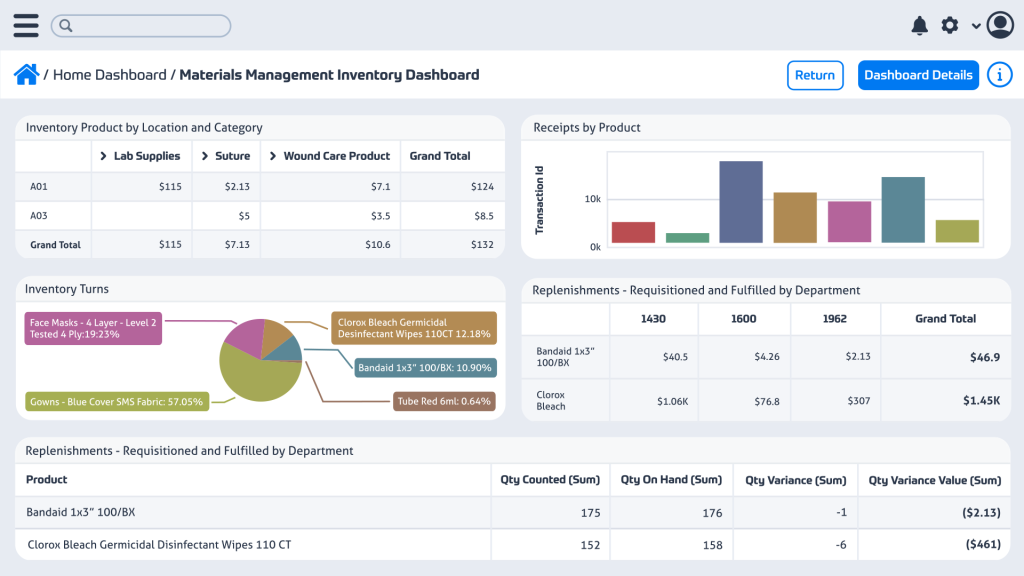Click Bandaid grand total $46.9
The width and height of the screenshot is (1024, 576).
click(x=985, y=357)
